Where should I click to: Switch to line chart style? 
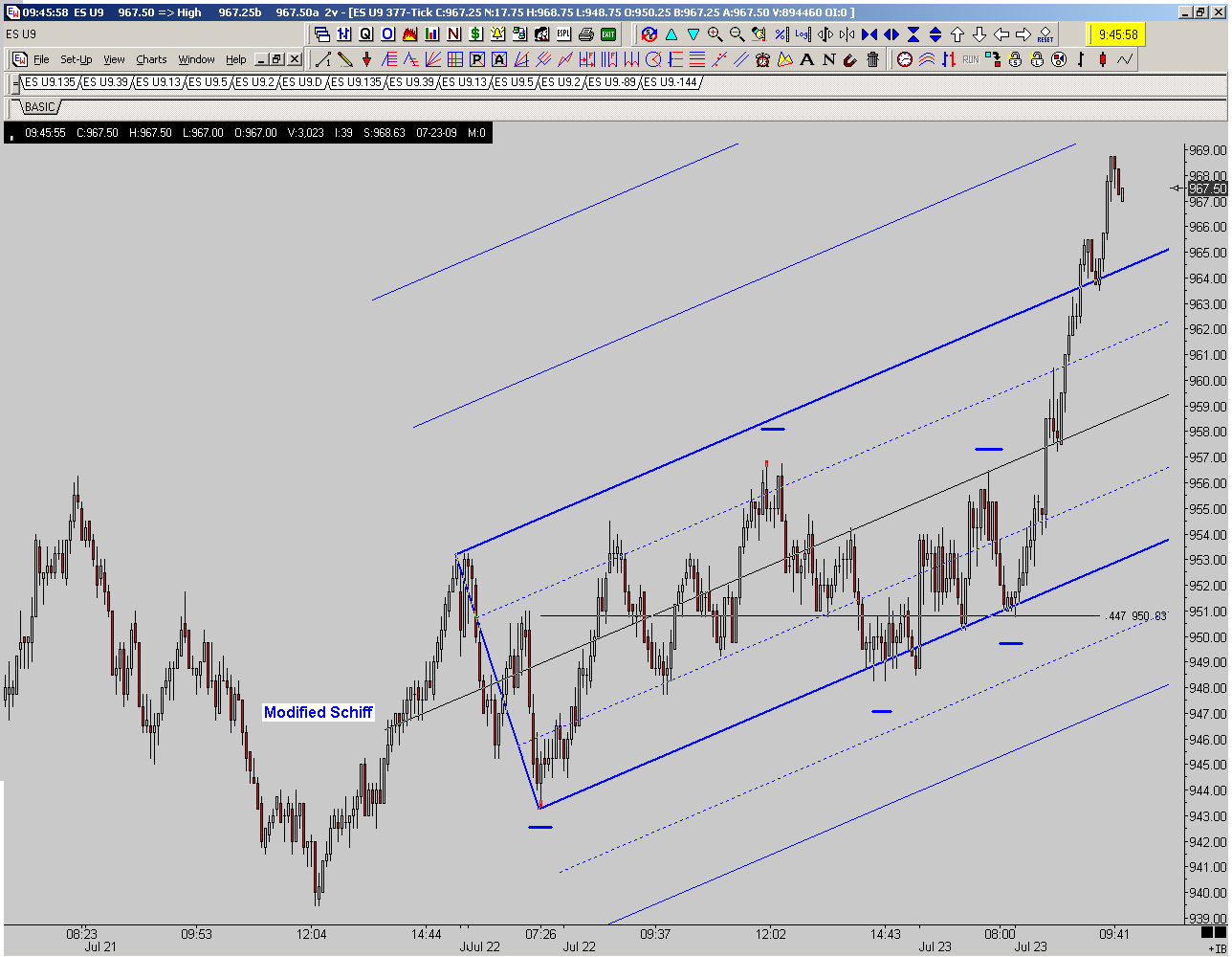[1125, 59]
